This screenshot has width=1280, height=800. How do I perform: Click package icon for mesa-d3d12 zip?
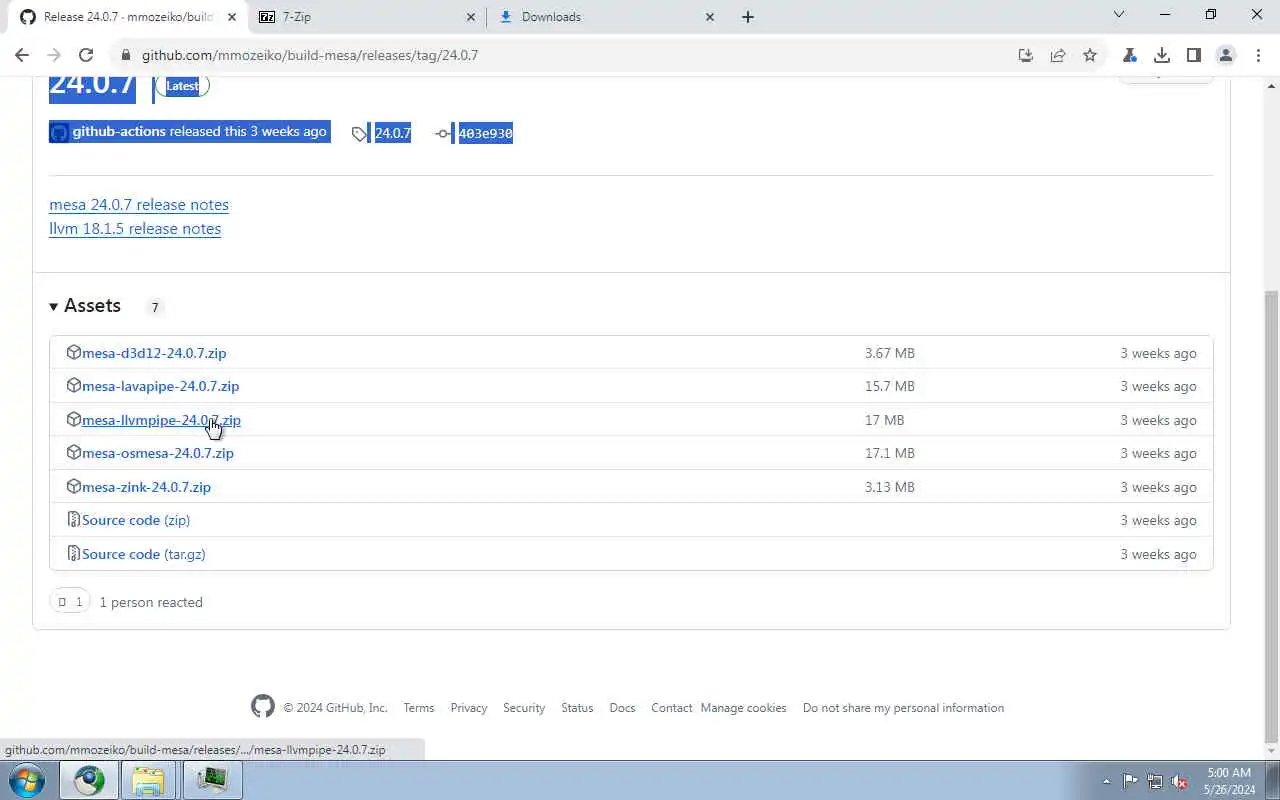(x=73, y=352)
